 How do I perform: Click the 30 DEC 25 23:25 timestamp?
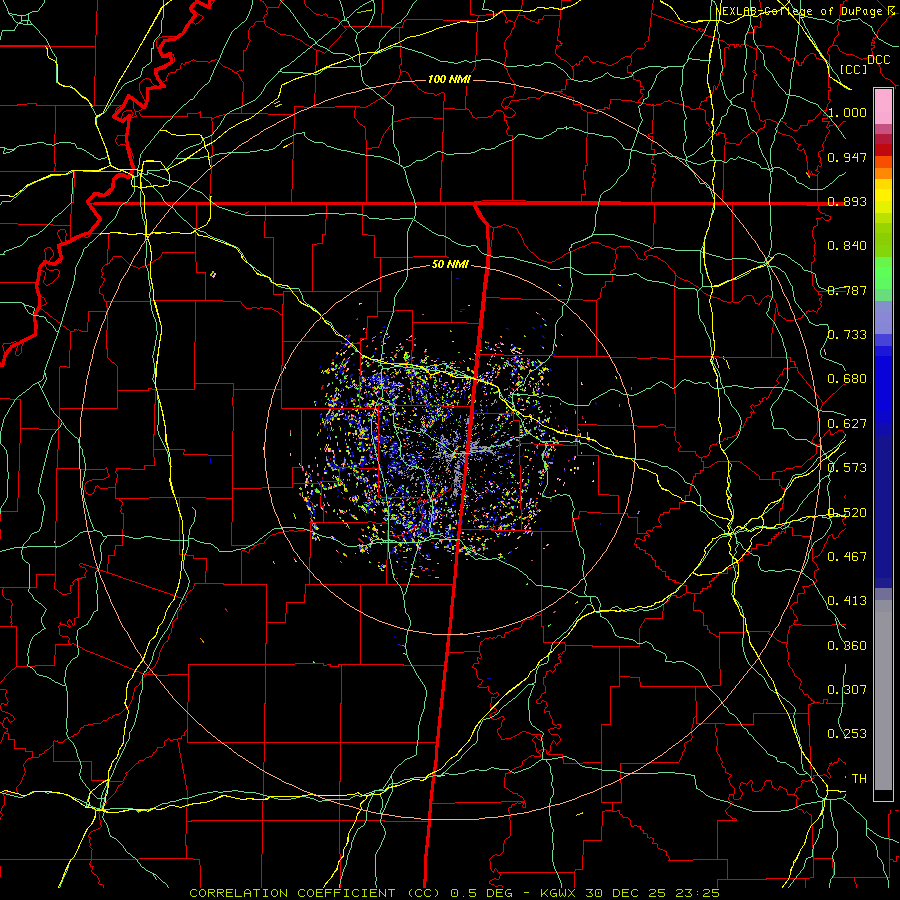point(653,893)
